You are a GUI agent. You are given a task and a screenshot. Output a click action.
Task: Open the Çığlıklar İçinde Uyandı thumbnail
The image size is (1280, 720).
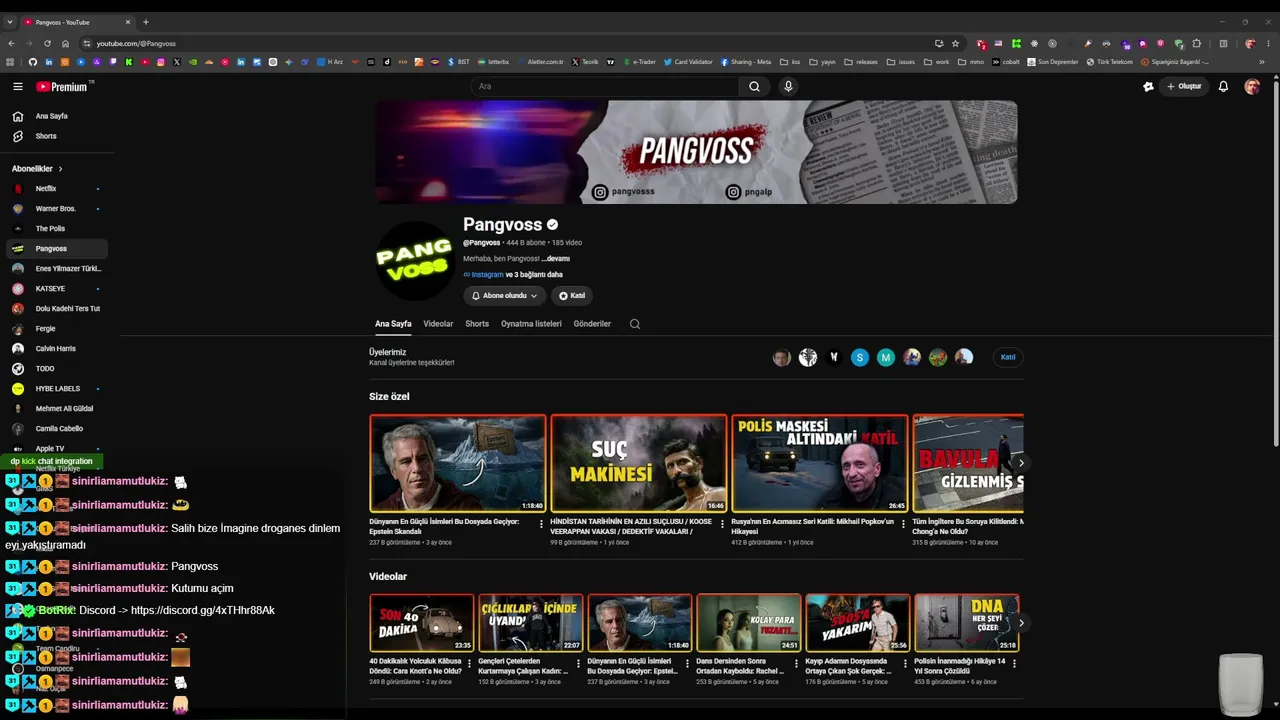531,623
